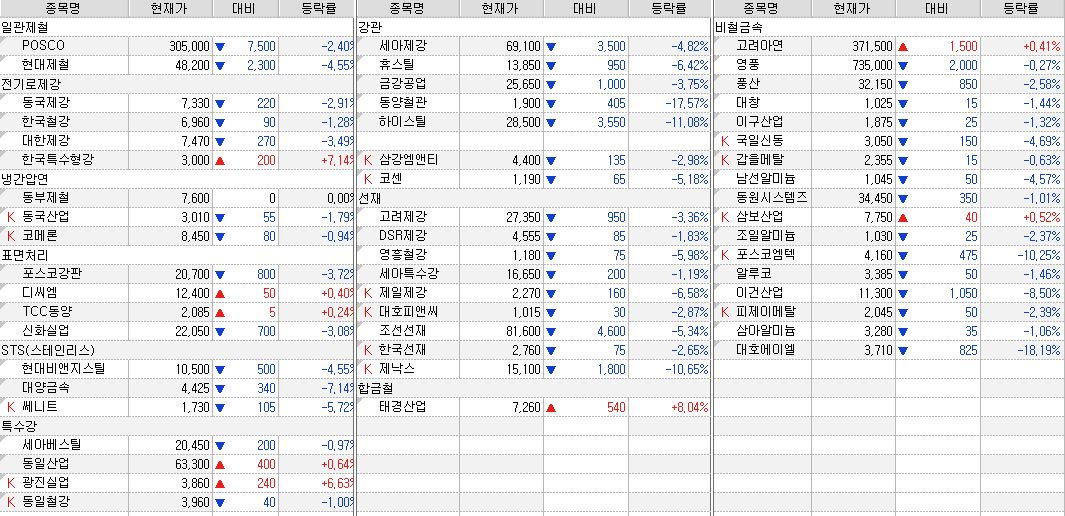Click the blue down arrow for POSCO
This screenshot has width=1065, height=516.
(220, 46)
